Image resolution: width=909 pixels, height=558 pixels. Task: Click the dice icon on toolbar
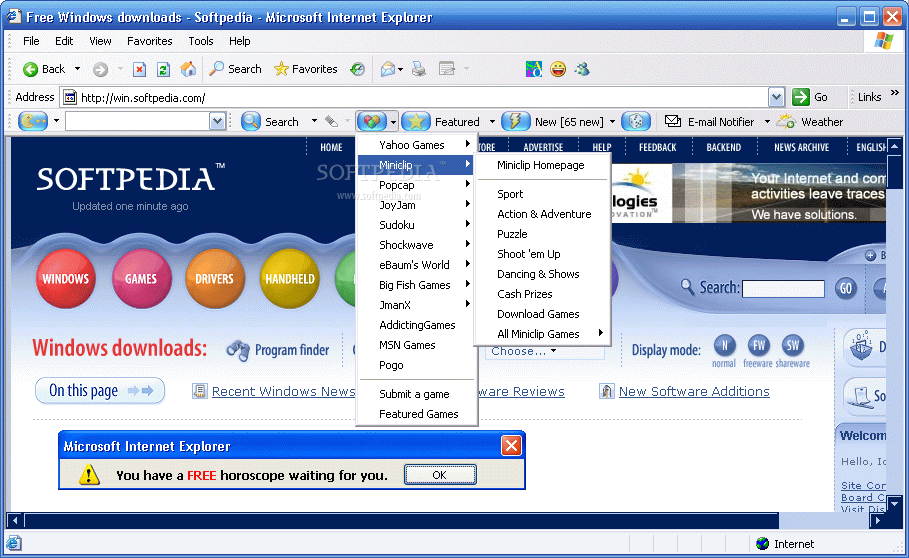pyautogui.click(x=635, y=121)
